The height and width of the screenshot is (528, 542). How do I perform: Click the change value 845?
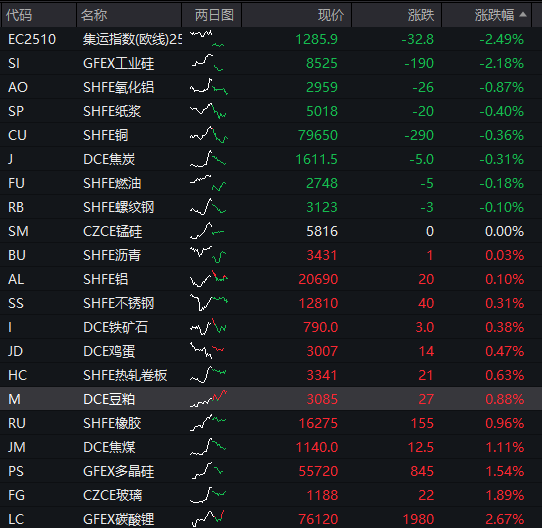point(422,471)
